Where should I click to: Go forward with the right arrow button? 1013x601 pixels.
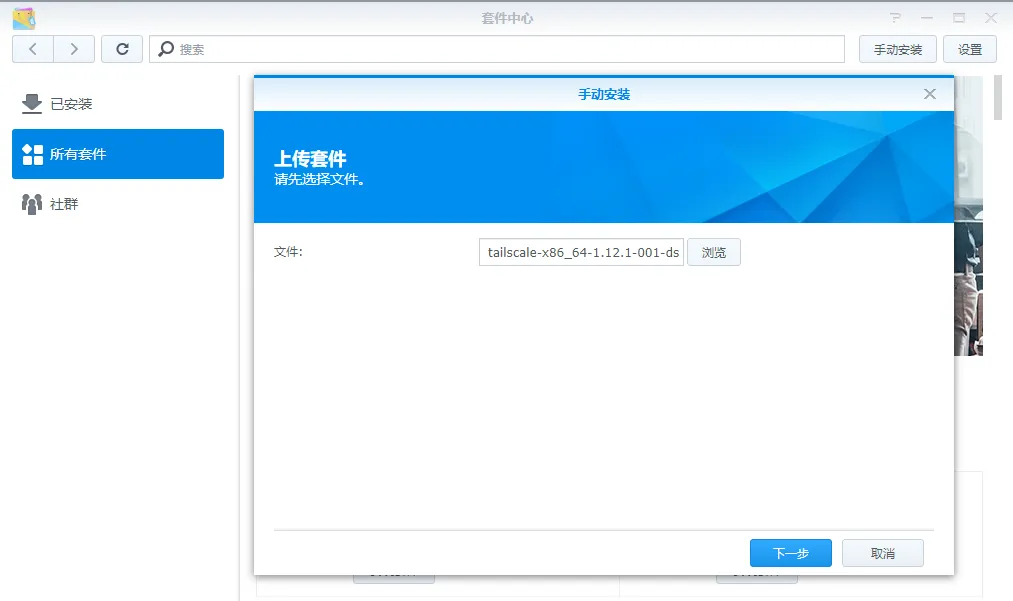pos(74,49)
